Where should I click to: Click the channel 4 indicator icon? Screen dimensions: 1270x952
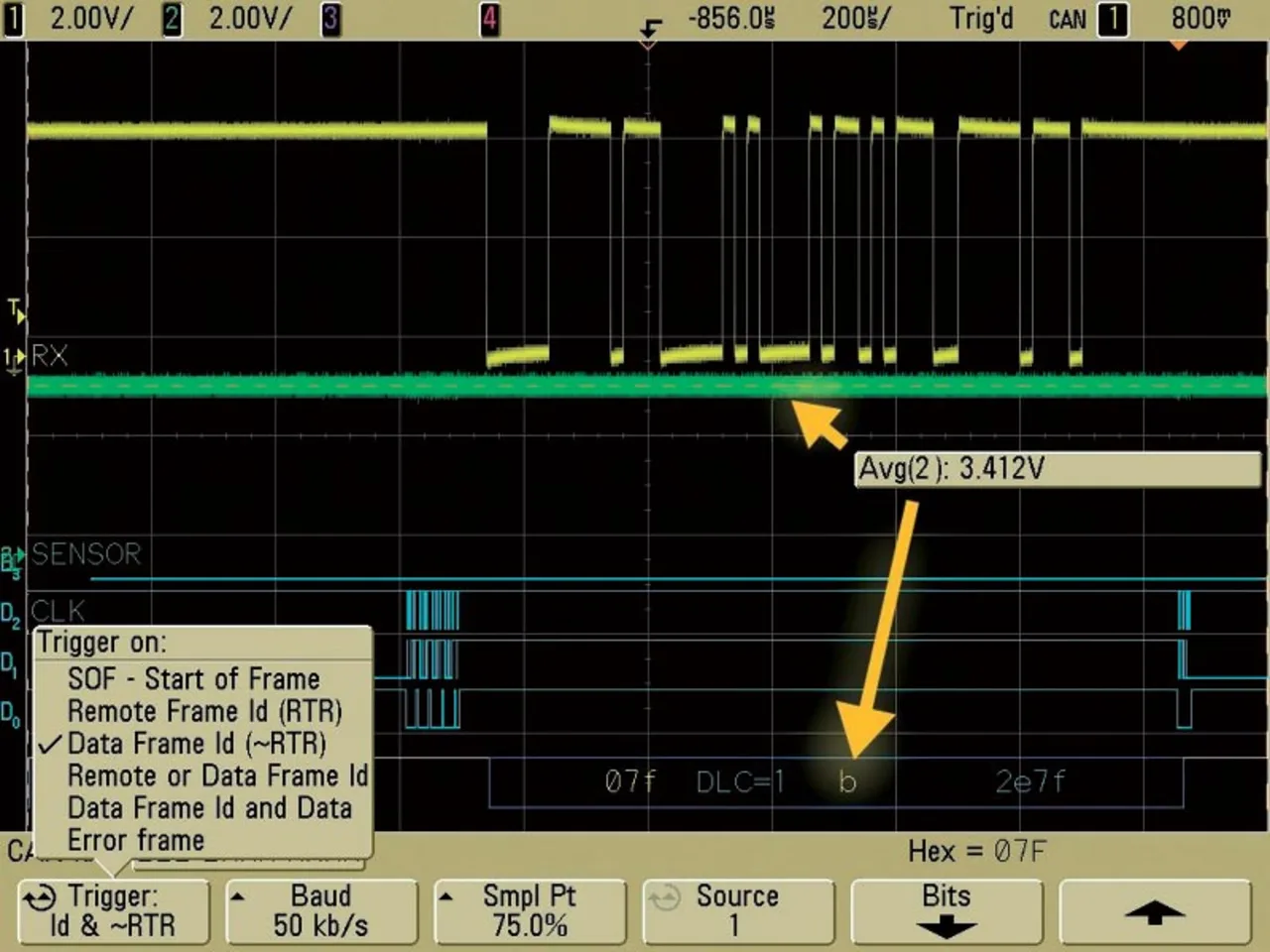[x=489, y=19]
